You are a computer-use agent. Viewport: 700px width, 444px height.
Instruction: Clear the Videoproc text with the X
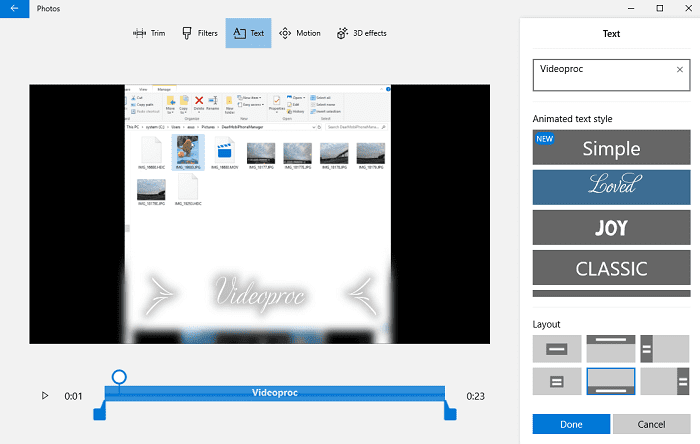pyautogui.click(x=680, y=70)
